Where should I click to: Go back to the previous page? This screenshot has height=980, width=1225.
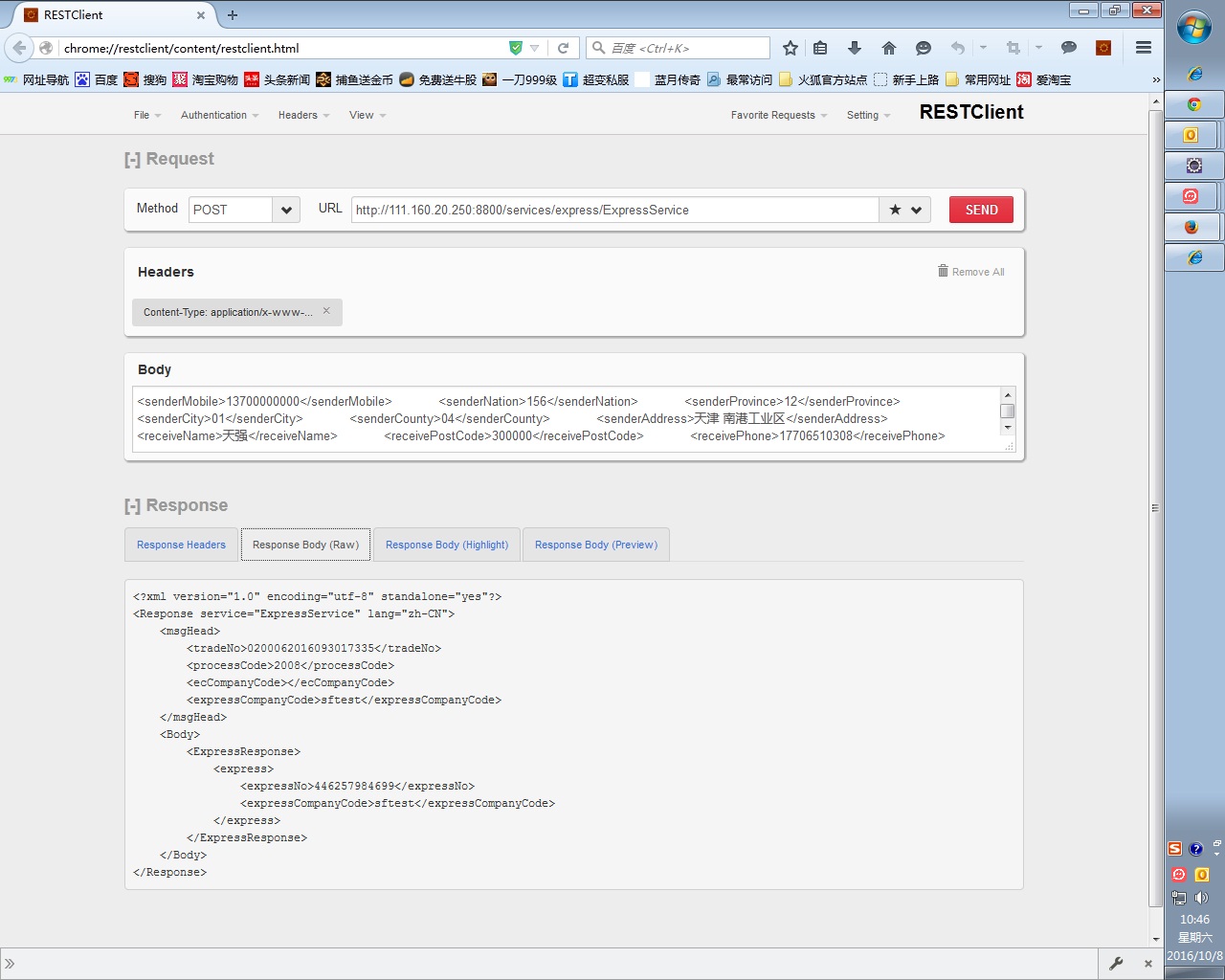click(x=19, y=48)
